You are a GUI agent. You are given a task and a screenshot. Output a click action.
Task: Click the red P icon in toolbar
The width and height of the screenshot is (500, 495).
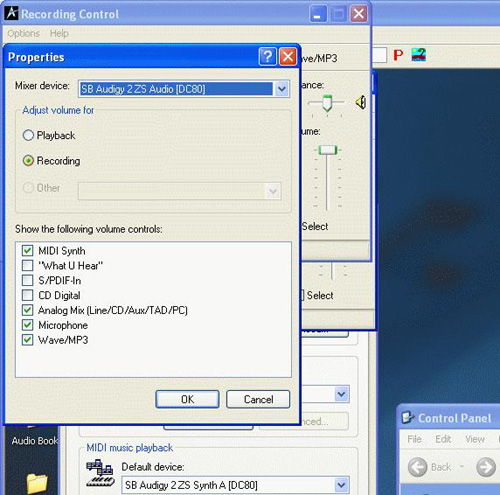click(398, 55)
